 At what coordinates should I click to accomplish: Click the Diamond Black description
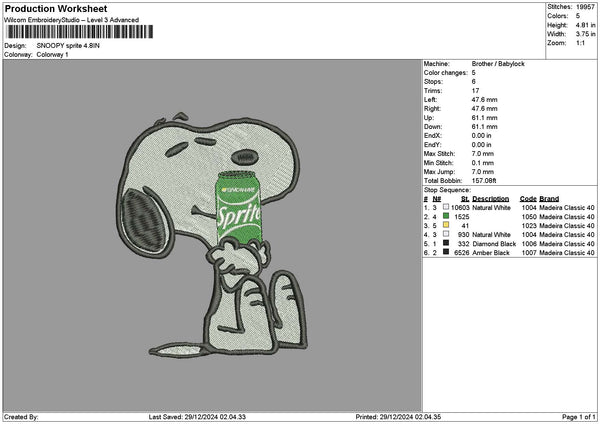click(x=494, y=244)
